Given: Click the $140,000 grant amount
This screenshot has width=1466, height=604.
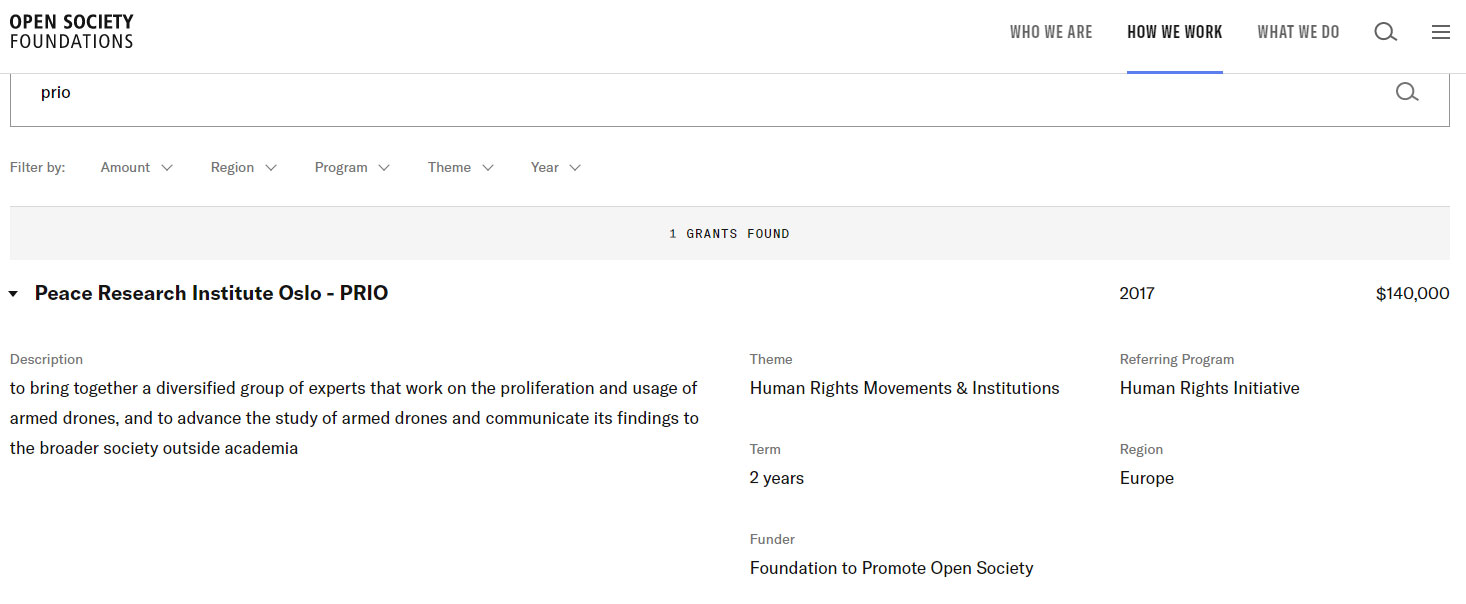Looking at the screenshot, I should (x=1412, y=294).
